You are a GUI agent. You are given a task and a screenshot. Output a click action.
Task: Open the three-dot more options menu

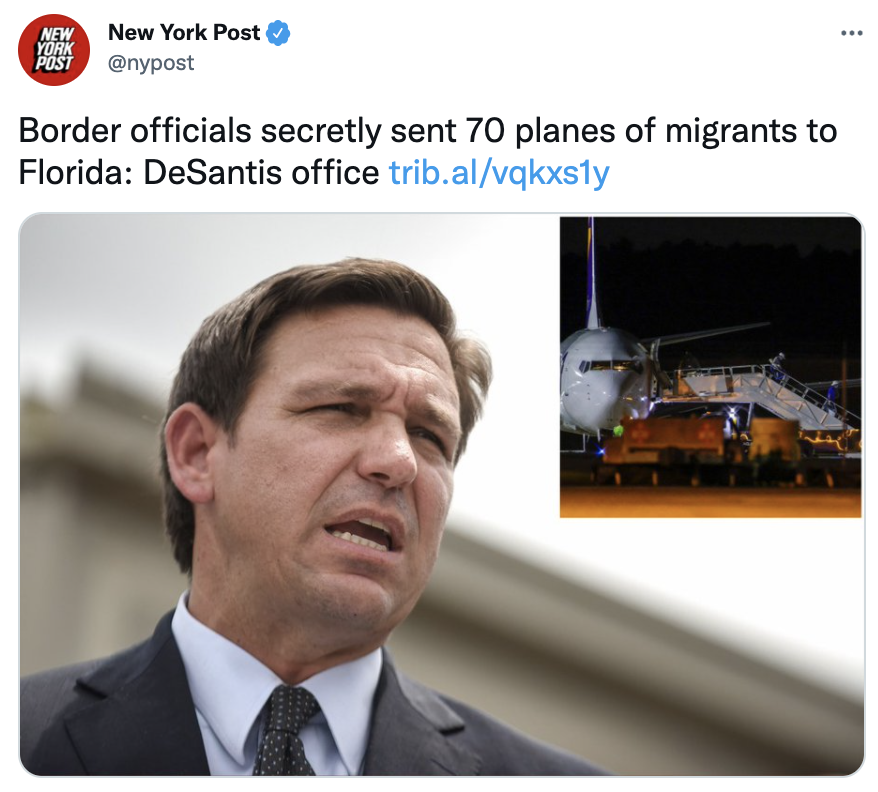[851, 34]
